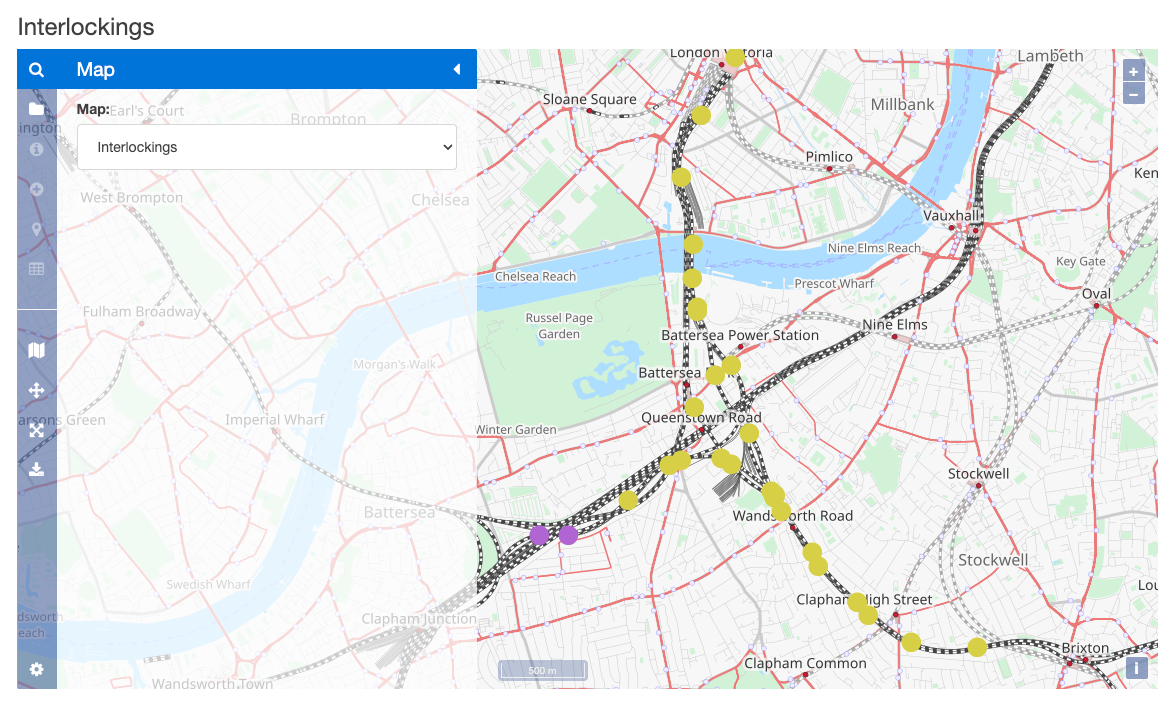Click the info button at bottom right

point(1138,668)
